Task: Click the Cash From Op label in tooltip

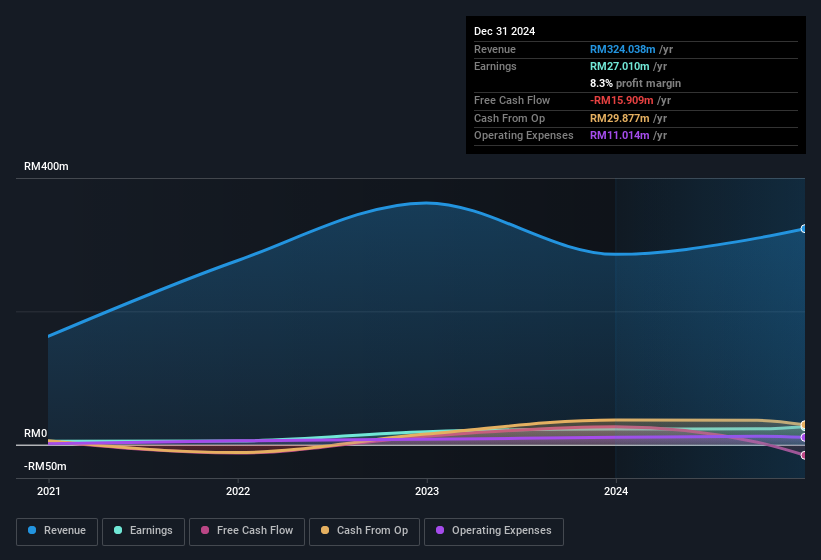Action: [509, 118]
